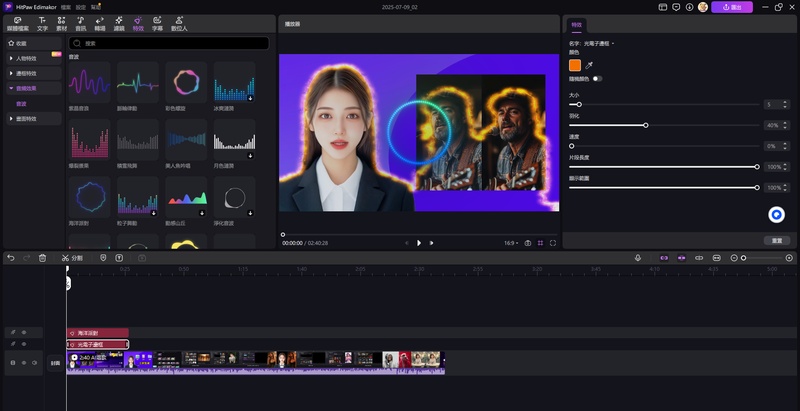Open the 媒體檔案 media tab

(x=17, y=24)
